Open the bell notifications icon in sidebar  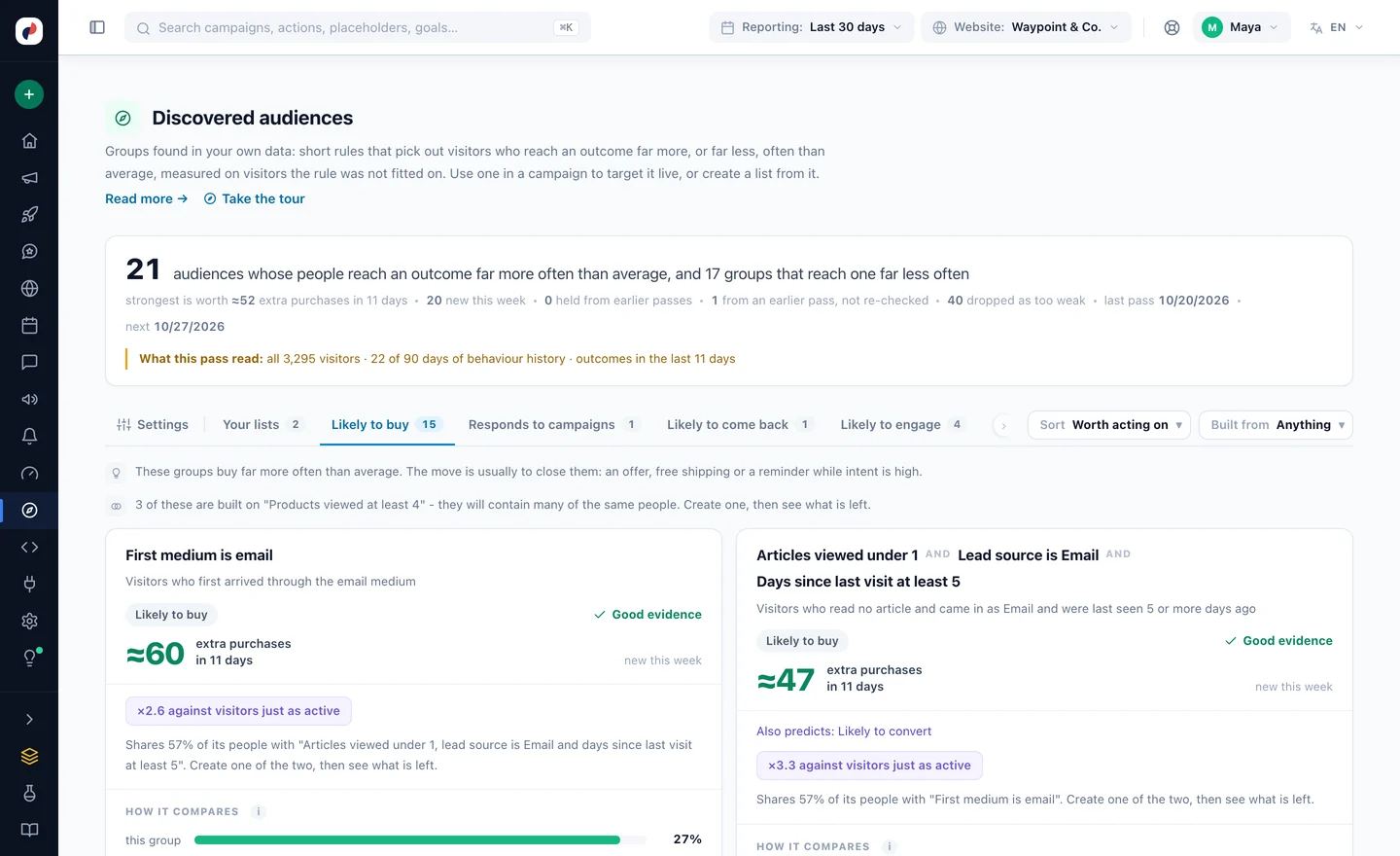(x=29, y=437)
